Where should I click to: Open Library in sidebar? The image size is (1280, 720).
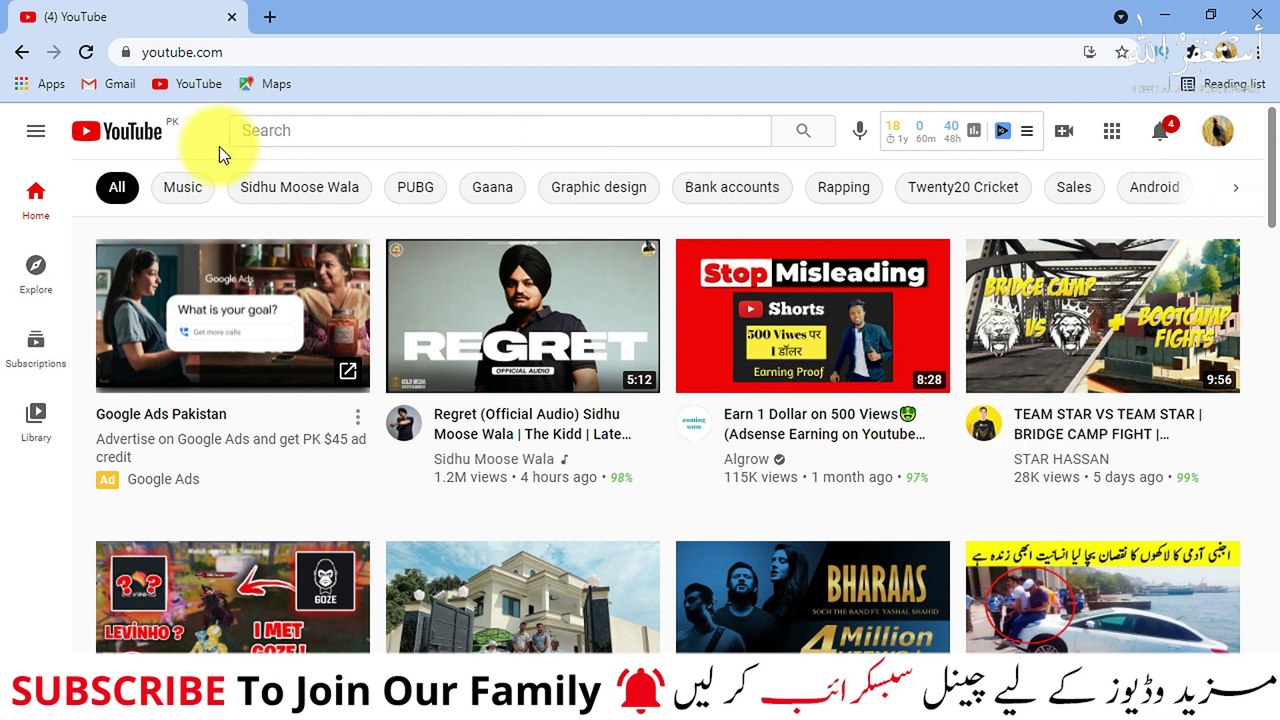36,422
